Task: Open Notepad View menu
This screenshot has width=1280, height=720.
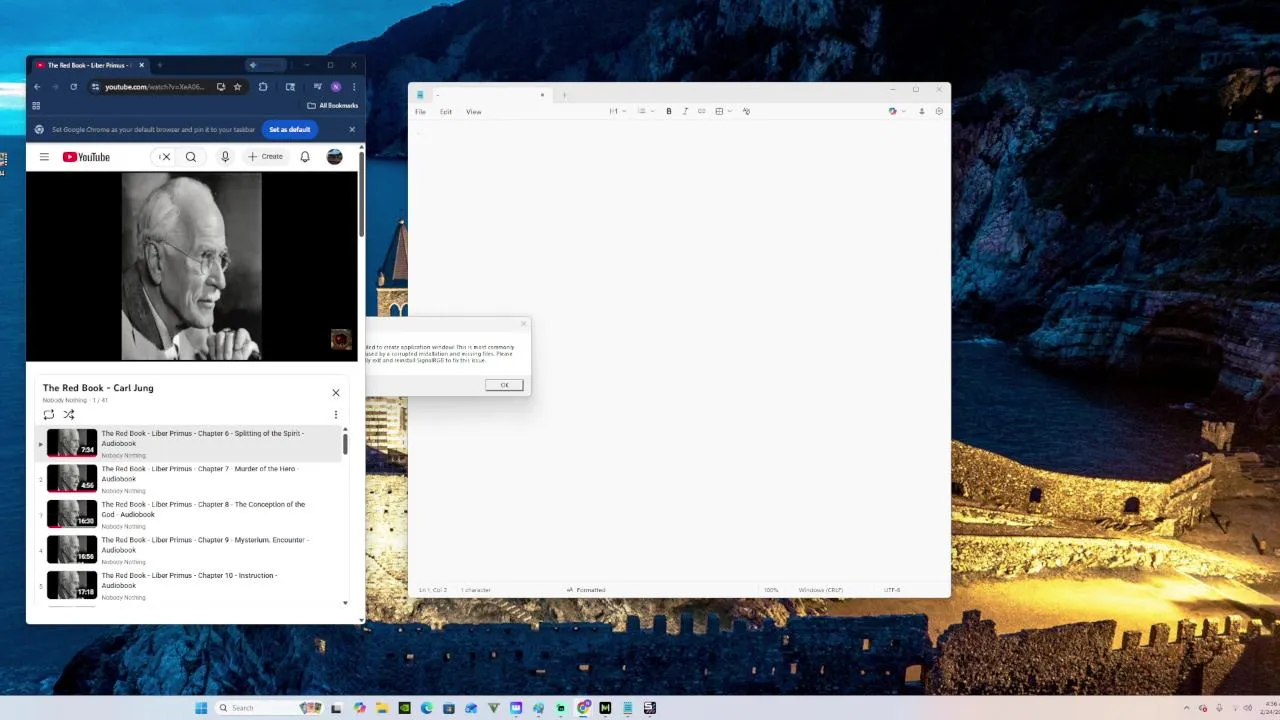Action: [x=474, y=112]
